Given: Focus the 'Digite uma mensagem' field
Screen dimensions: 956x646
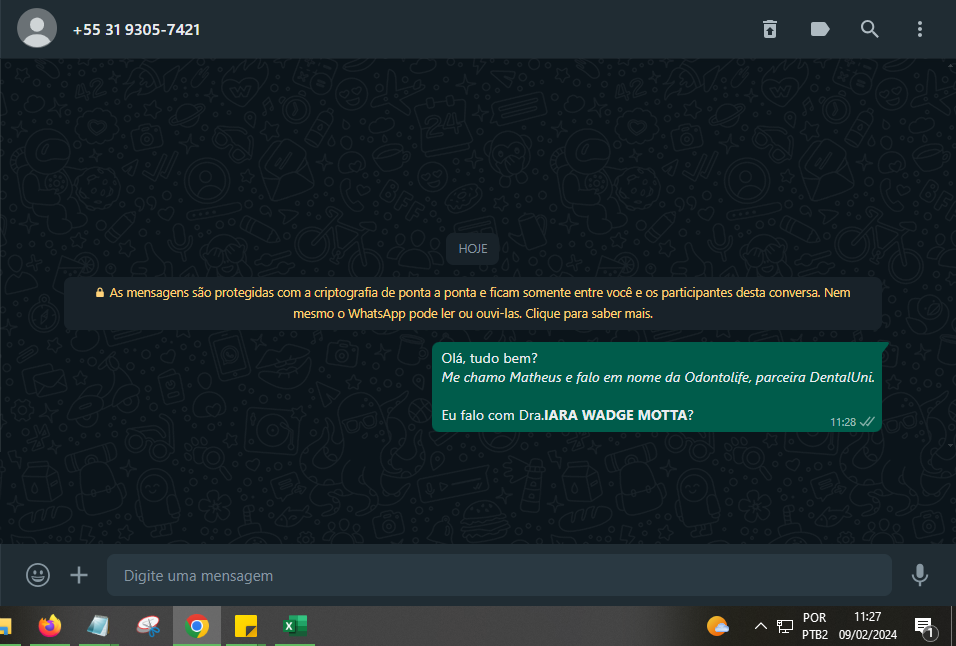Looking at the screenshot, I should point(499,575).
